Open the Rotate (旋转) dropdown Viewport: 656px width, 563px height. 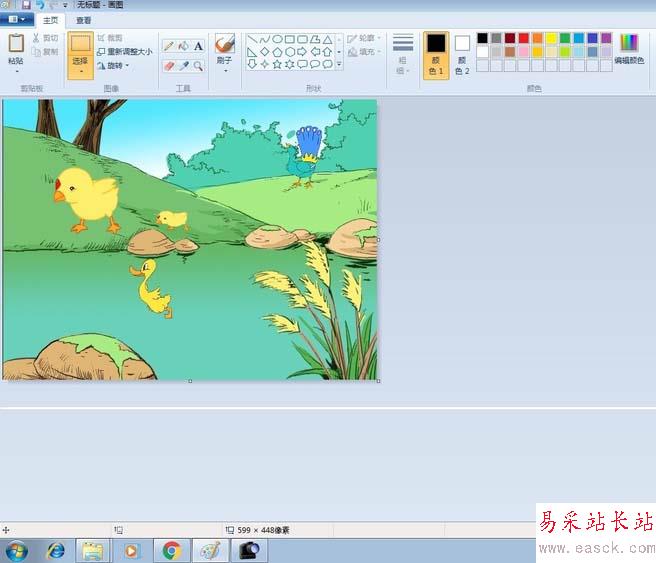pyautogui.click(x=113, y=66)
